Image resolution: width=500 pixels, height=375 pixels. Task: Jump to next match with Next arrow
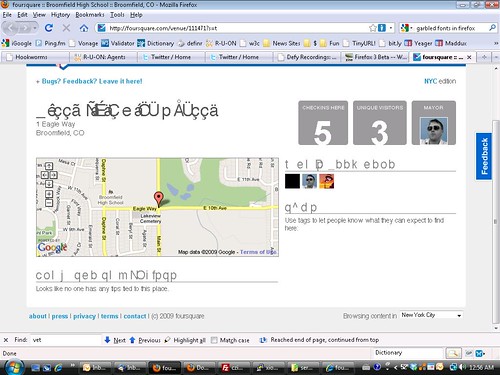[x=115, y=340]
